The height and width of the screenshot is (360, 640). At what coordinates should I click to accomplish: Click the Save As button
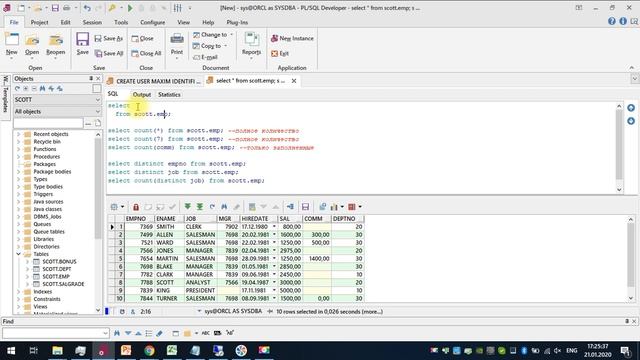(x=109, y=38)
